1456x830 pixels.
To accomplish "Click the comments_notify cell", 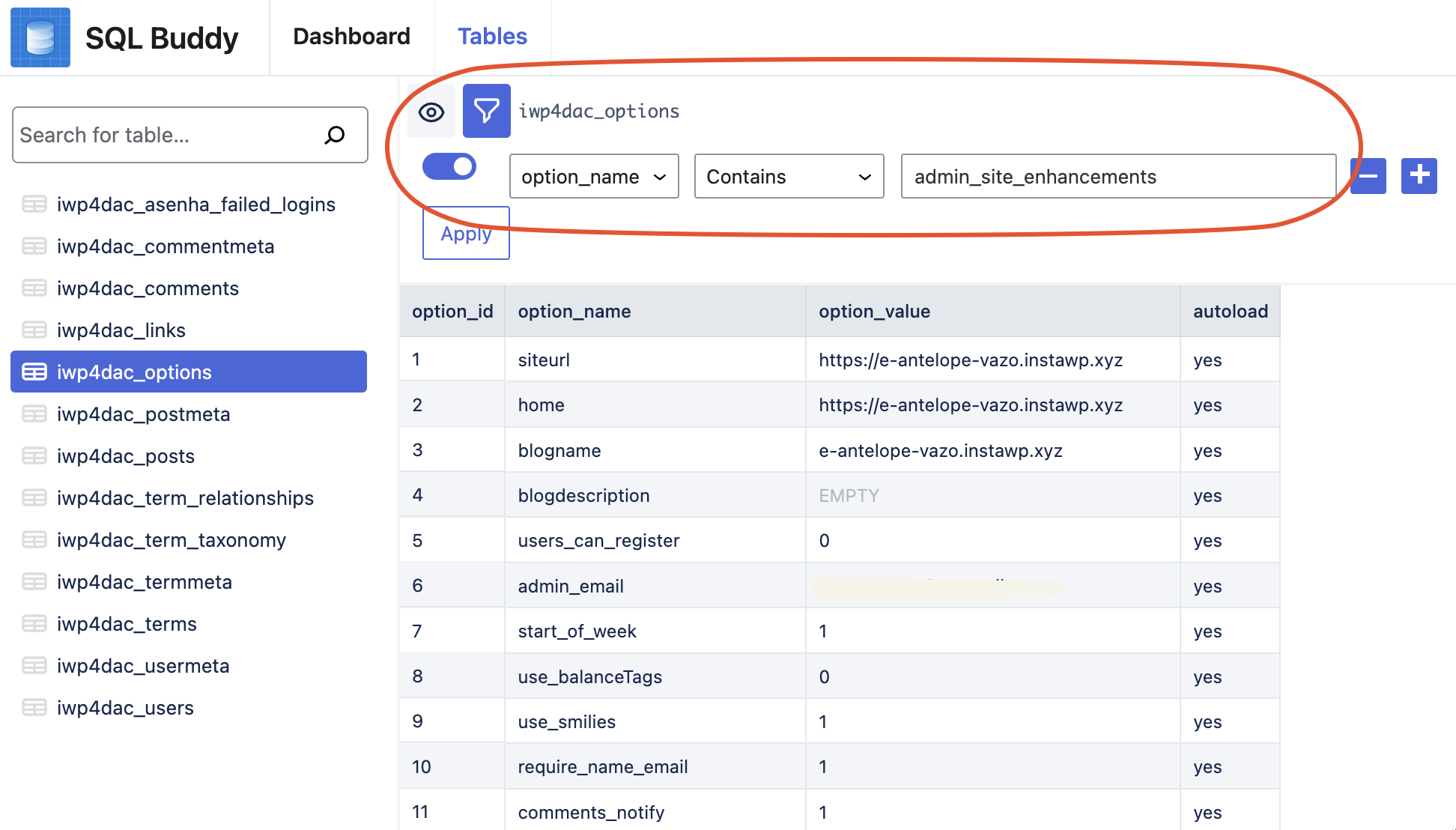I will pyautogui.click(x=655, y=811).
